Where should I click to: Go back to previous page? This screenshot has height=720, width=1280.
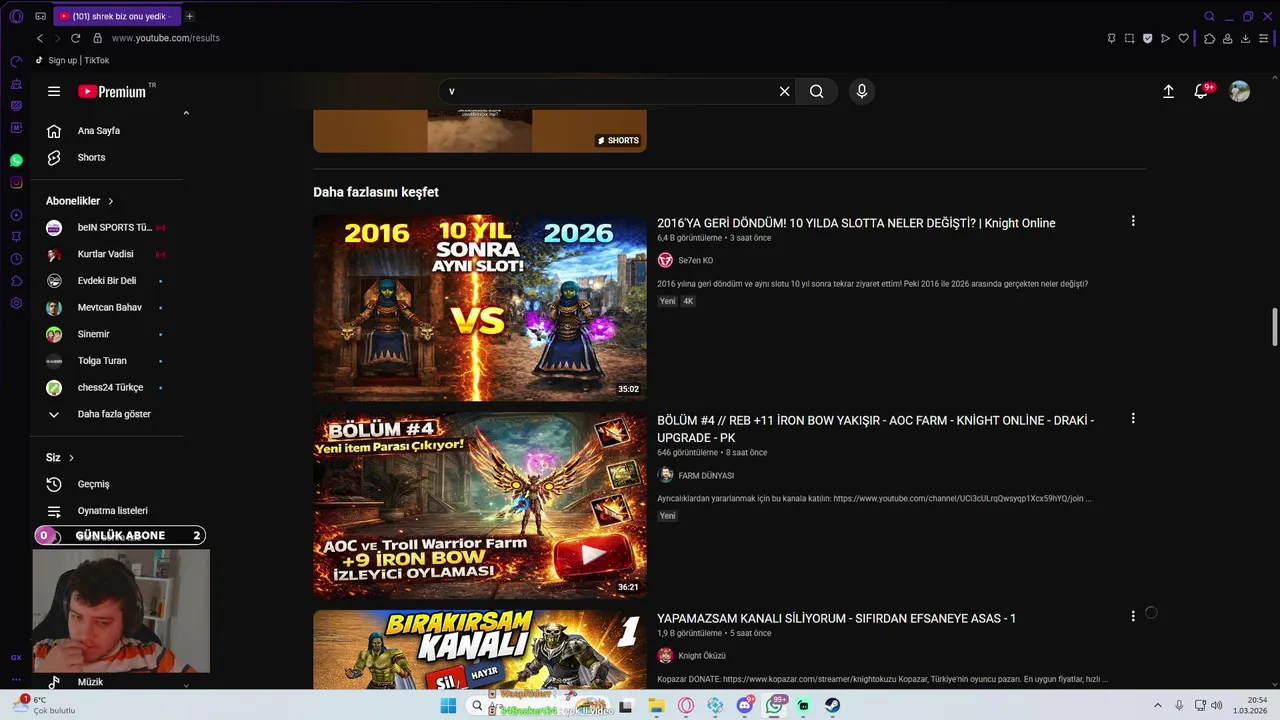(x=40, y=38)
